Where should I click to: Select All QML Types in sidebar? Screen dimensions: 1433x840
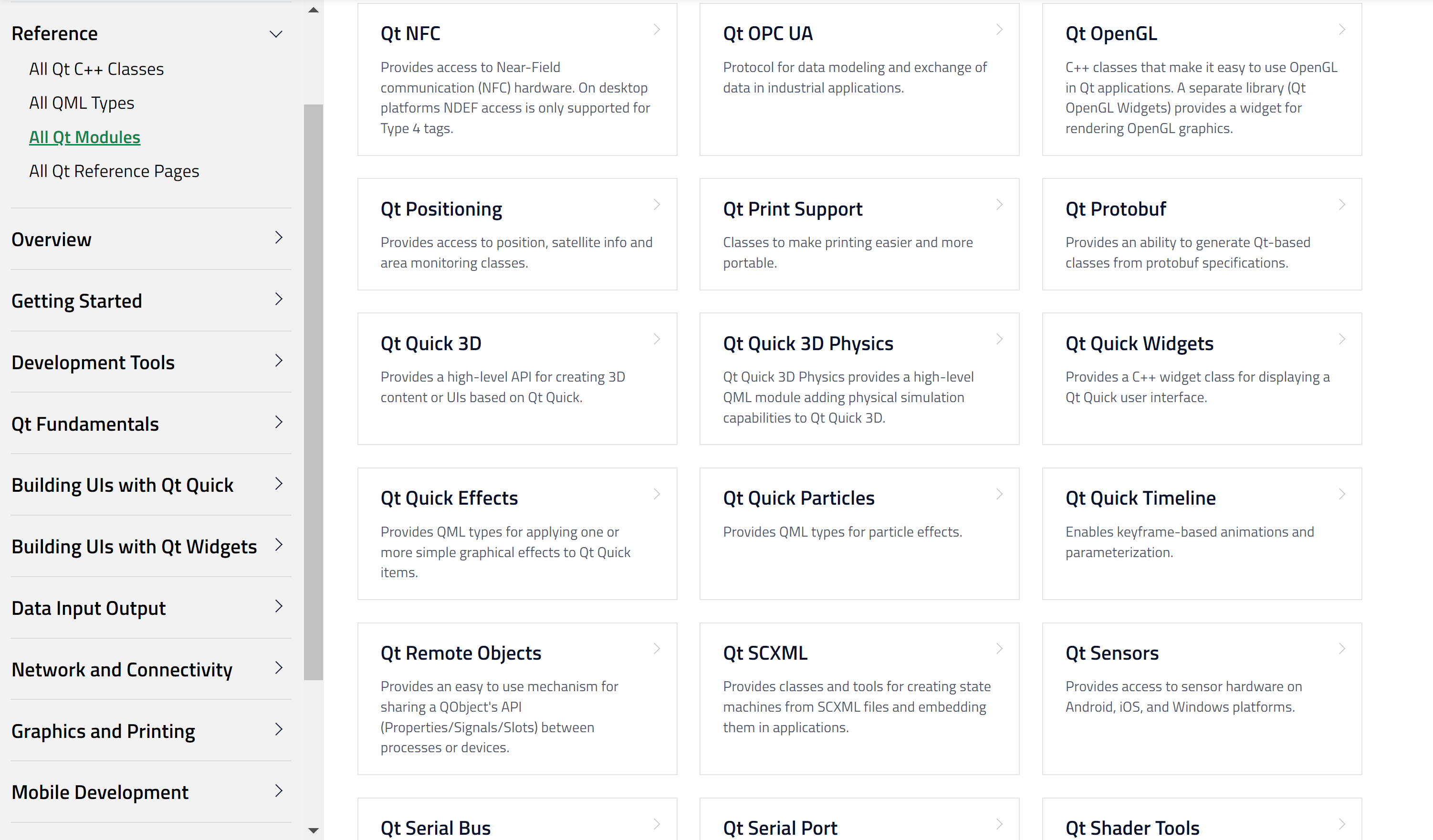[81, 104]
